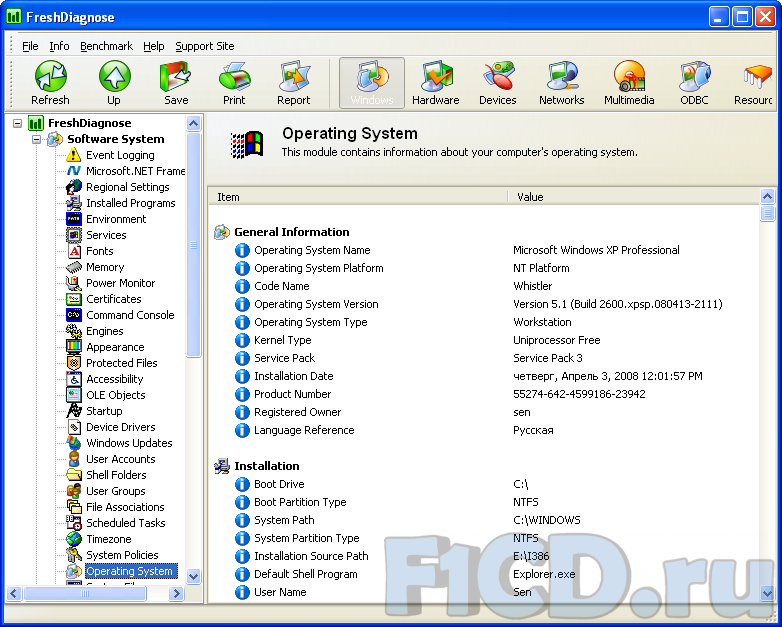Click the Refresh toolbar icon
This screenshot has width=782, height=627.
[50, 83]
